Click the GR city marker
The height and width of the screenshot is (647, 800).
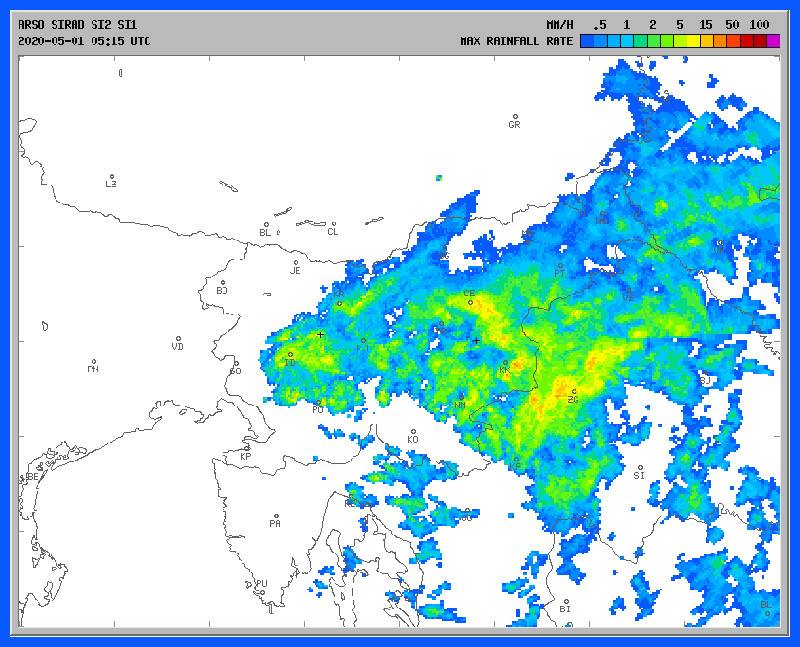[515, 117]
